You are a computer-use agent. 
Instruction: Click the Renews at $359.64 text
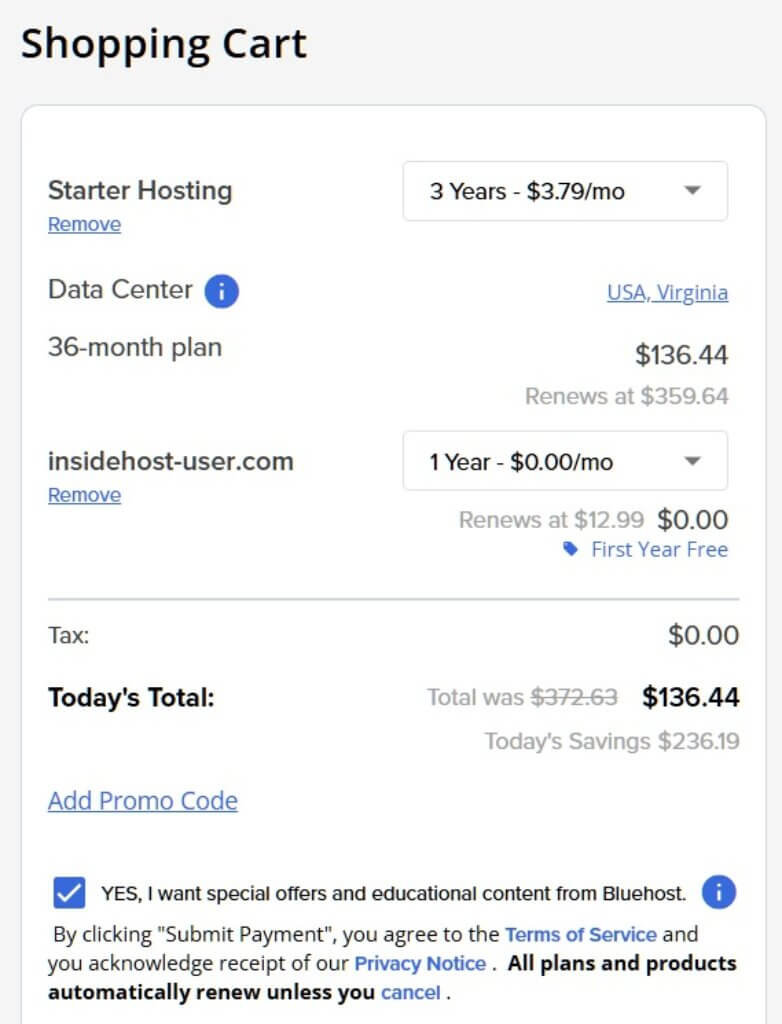(x=626, y=396)
